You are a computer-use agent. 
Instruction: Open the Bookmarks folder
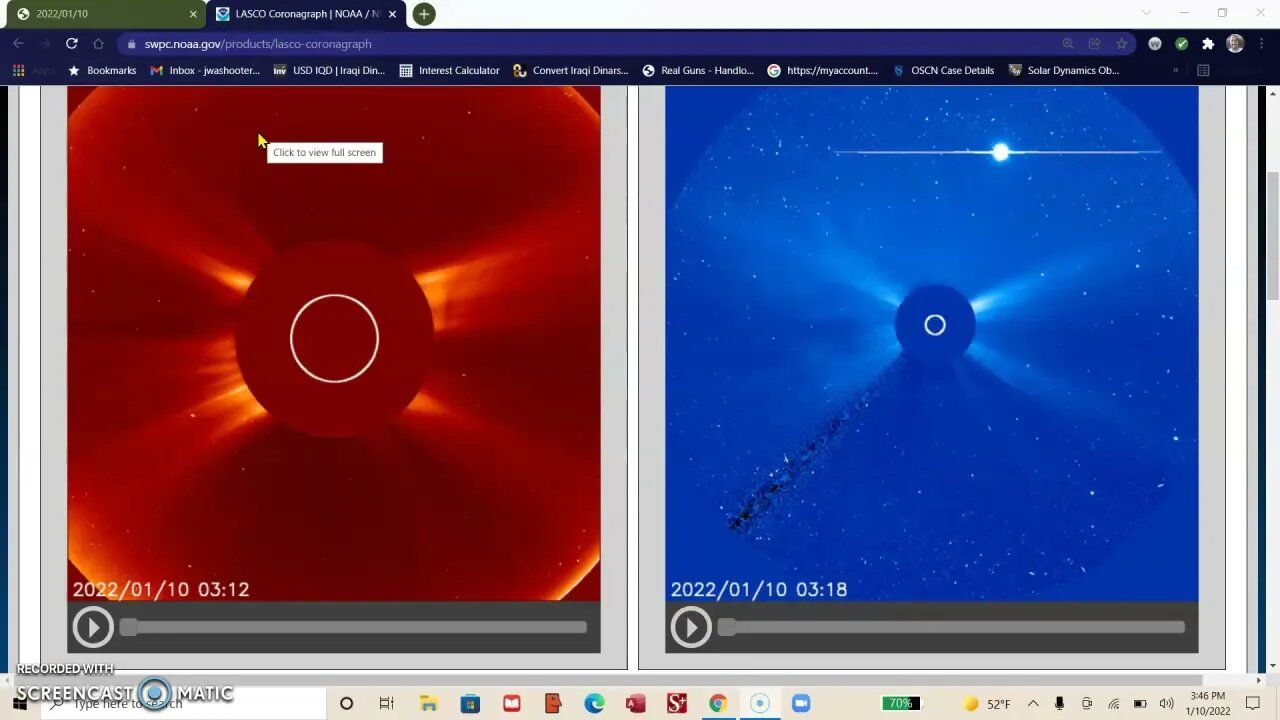point(101,70)
